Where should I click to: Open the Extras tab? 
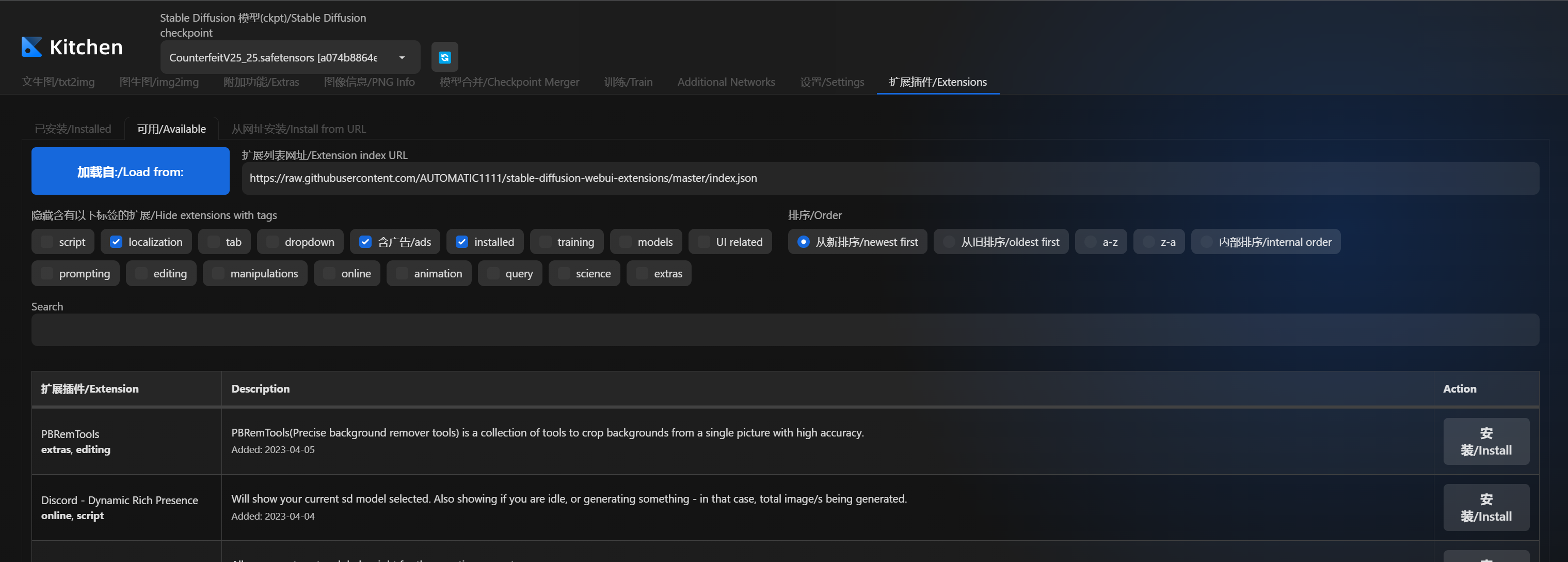261,82
